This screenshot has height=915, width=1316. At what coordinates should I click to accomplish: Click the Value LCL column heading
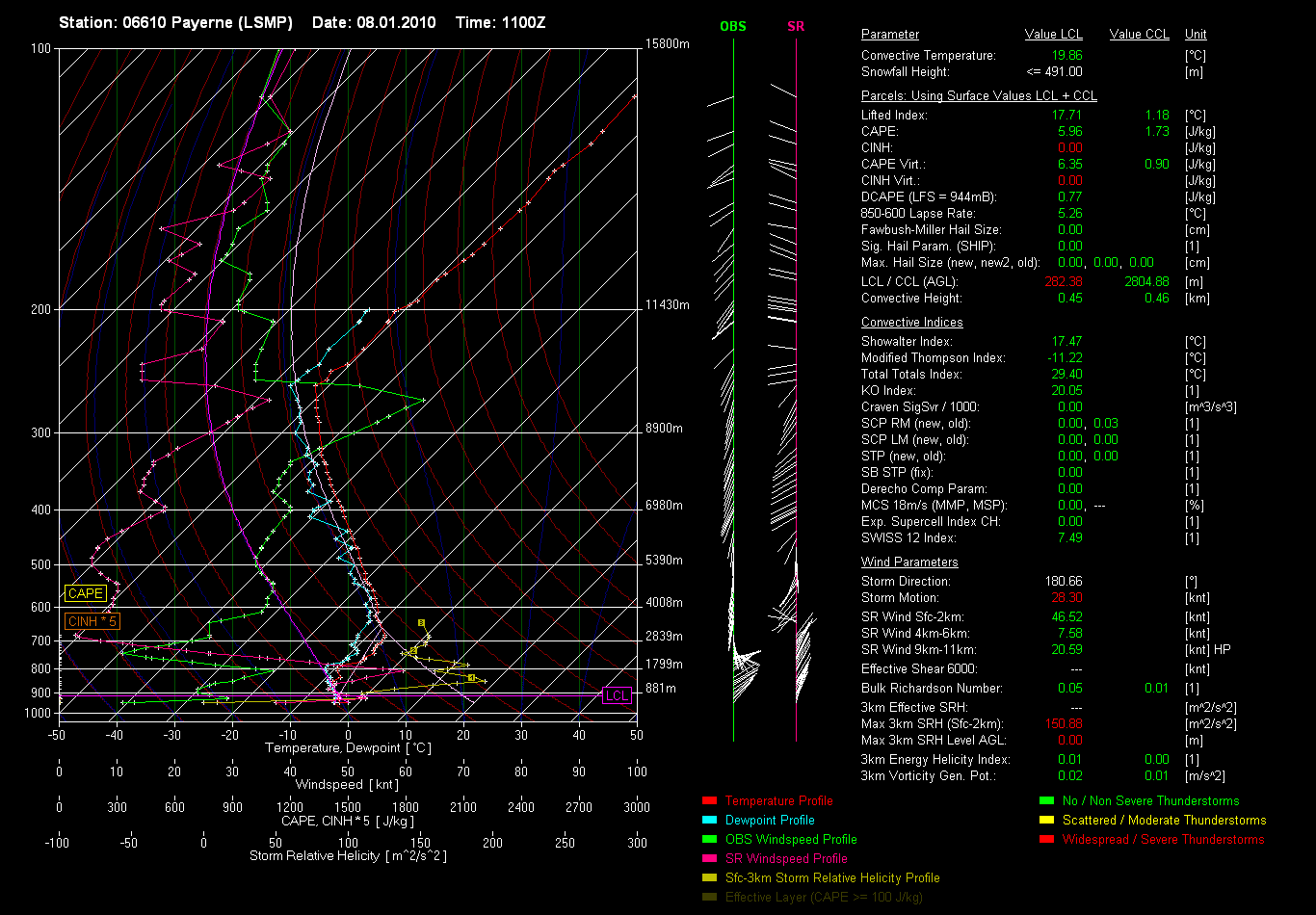pos(1053,35)
